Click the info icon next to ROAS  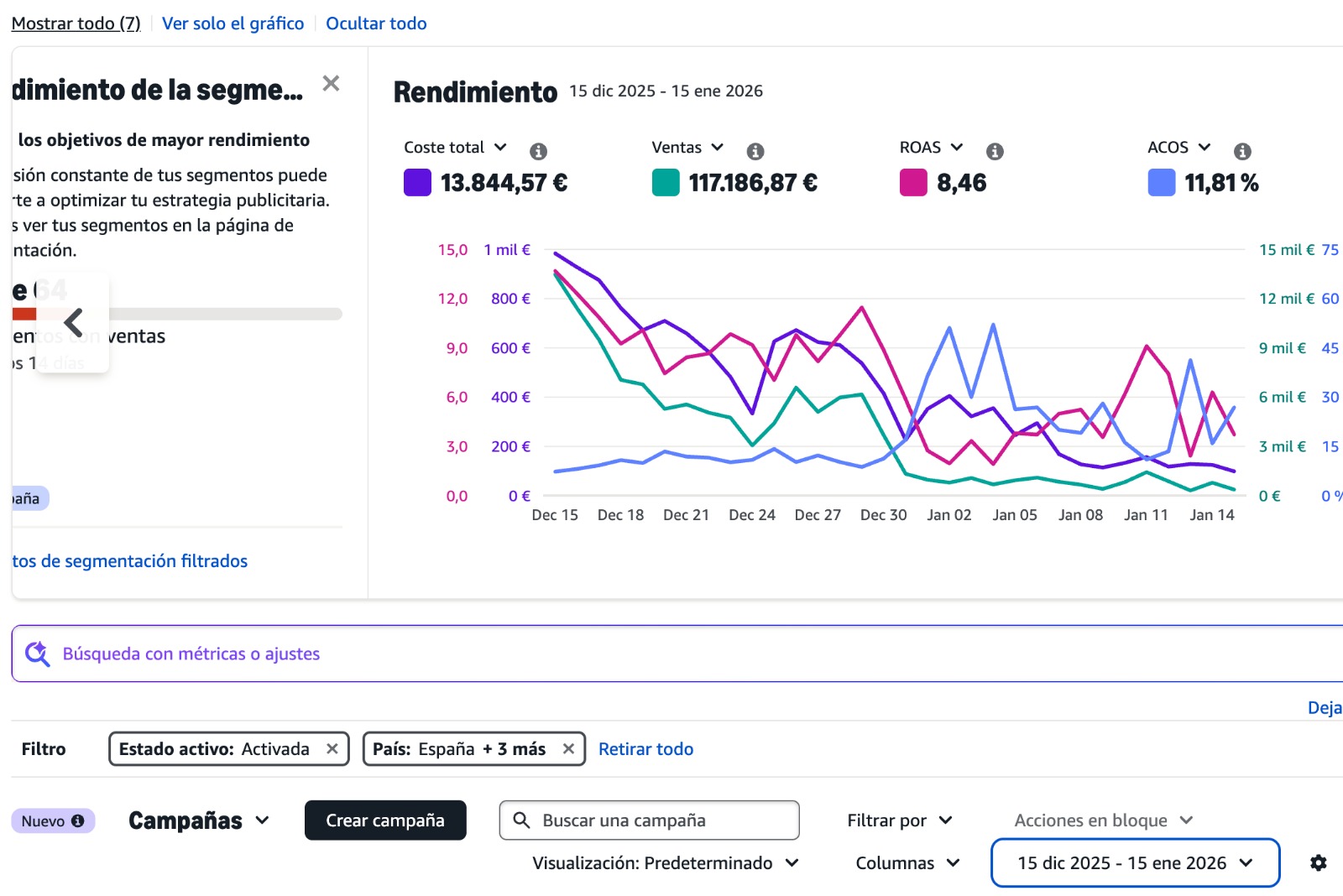click(995, 151)
